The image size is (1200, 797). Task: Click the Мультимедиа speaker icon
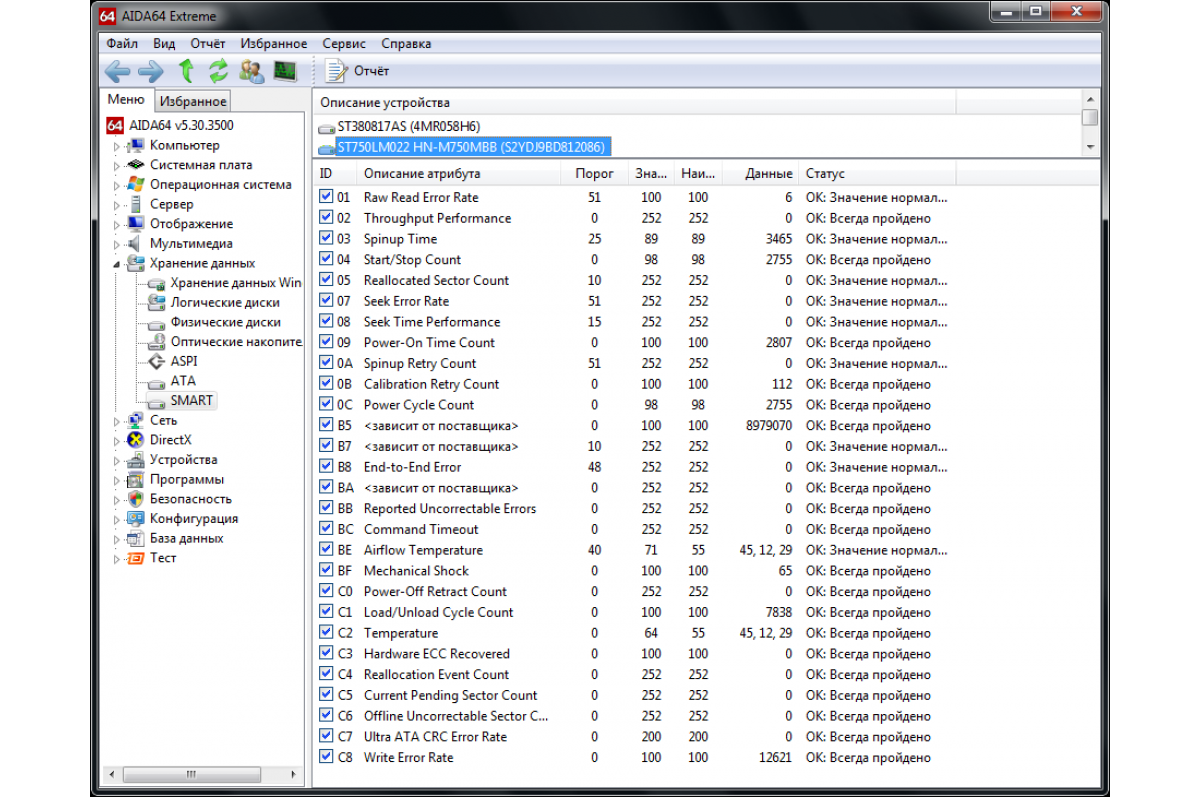click(x=136, y=244)
